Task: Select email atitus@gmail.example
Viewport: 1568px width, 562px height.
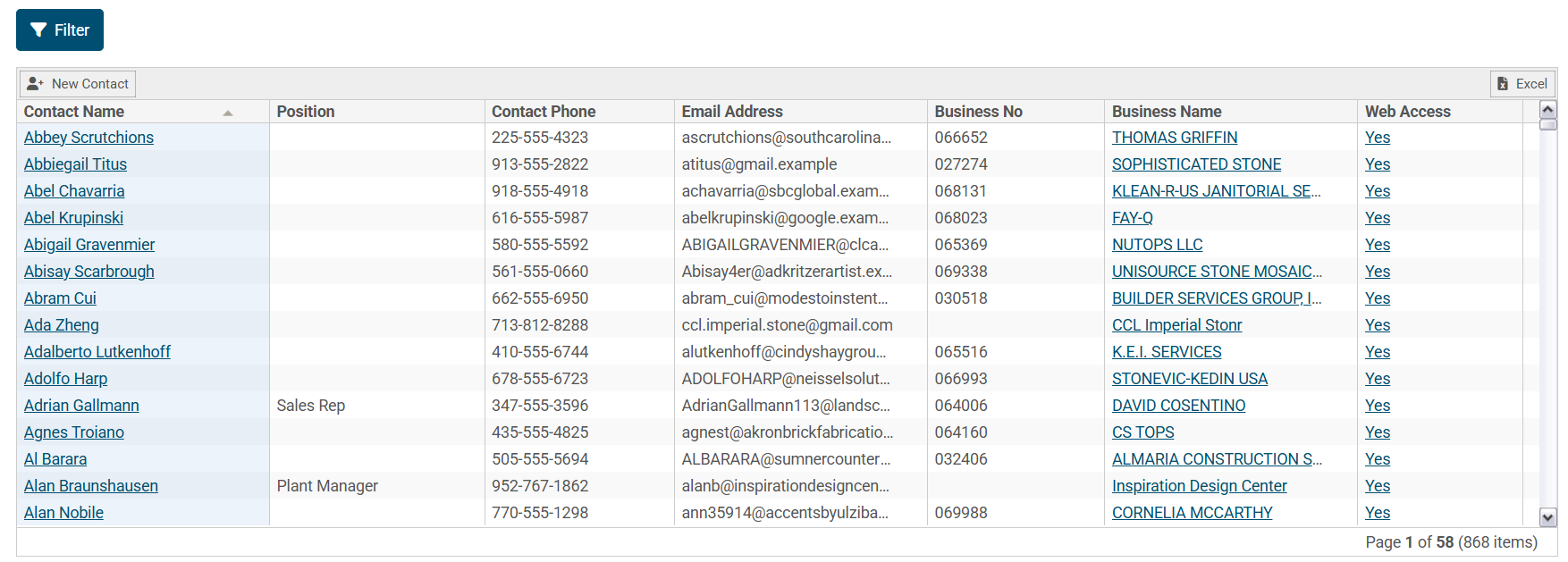Action: pos(759,164)
